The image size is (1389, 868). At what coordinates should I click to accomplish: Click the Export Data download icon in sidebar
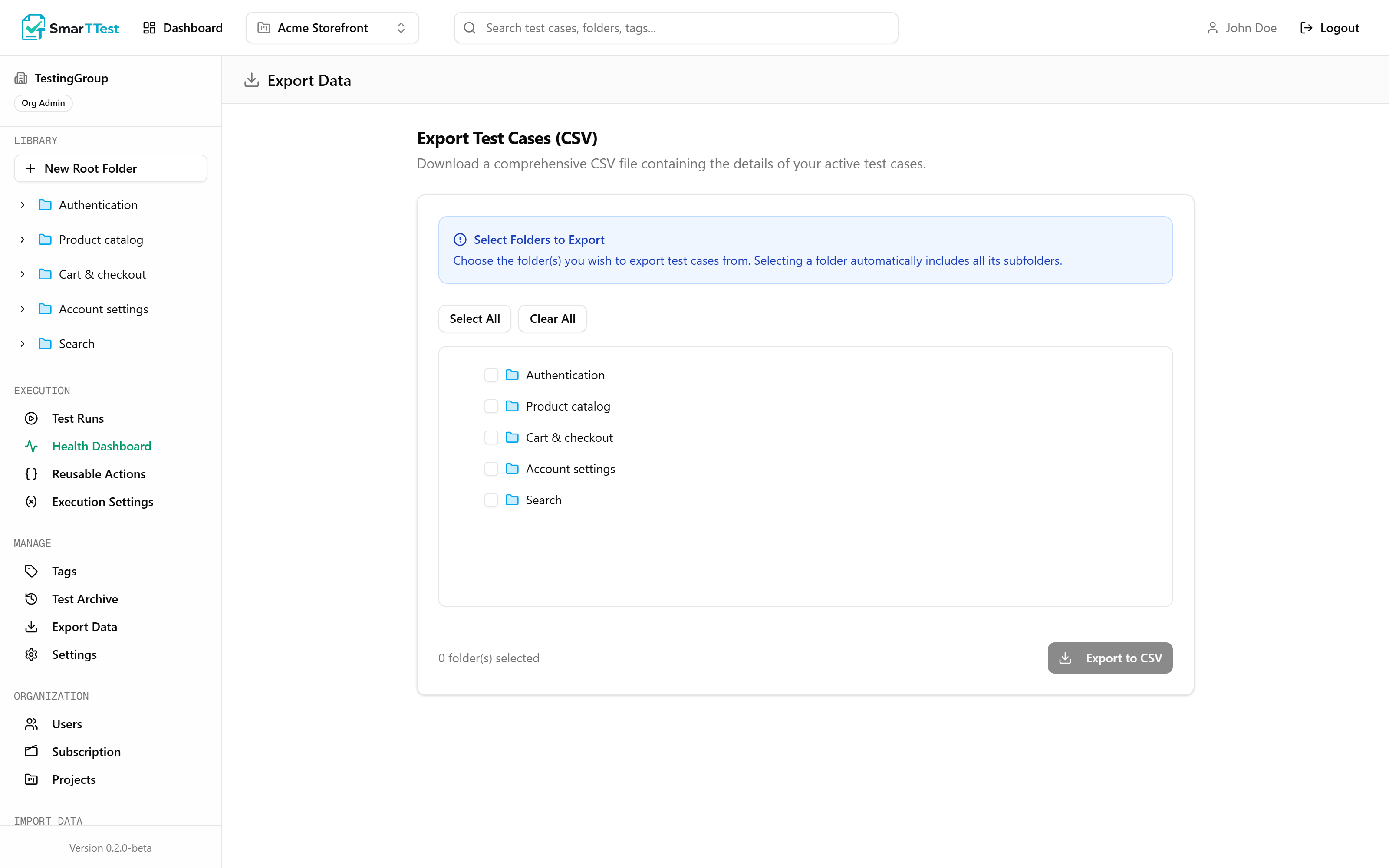coord(32,626)
